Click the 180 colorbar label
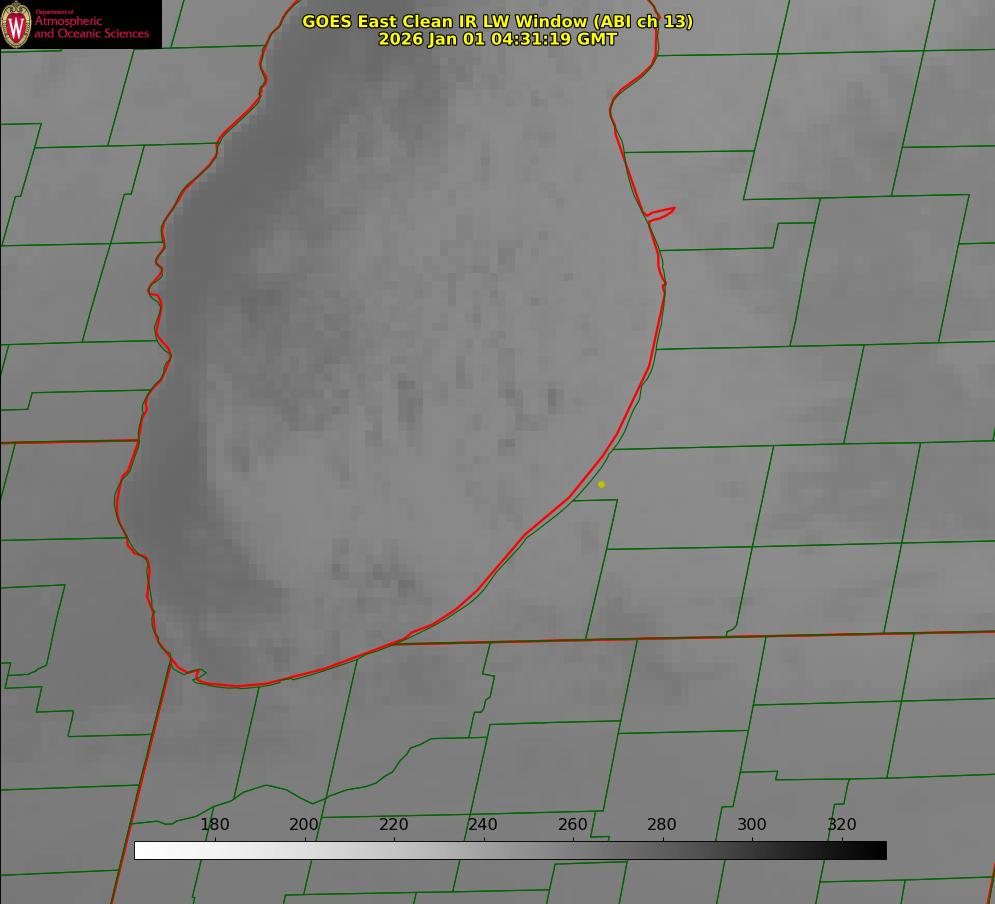 click(214, 824)
